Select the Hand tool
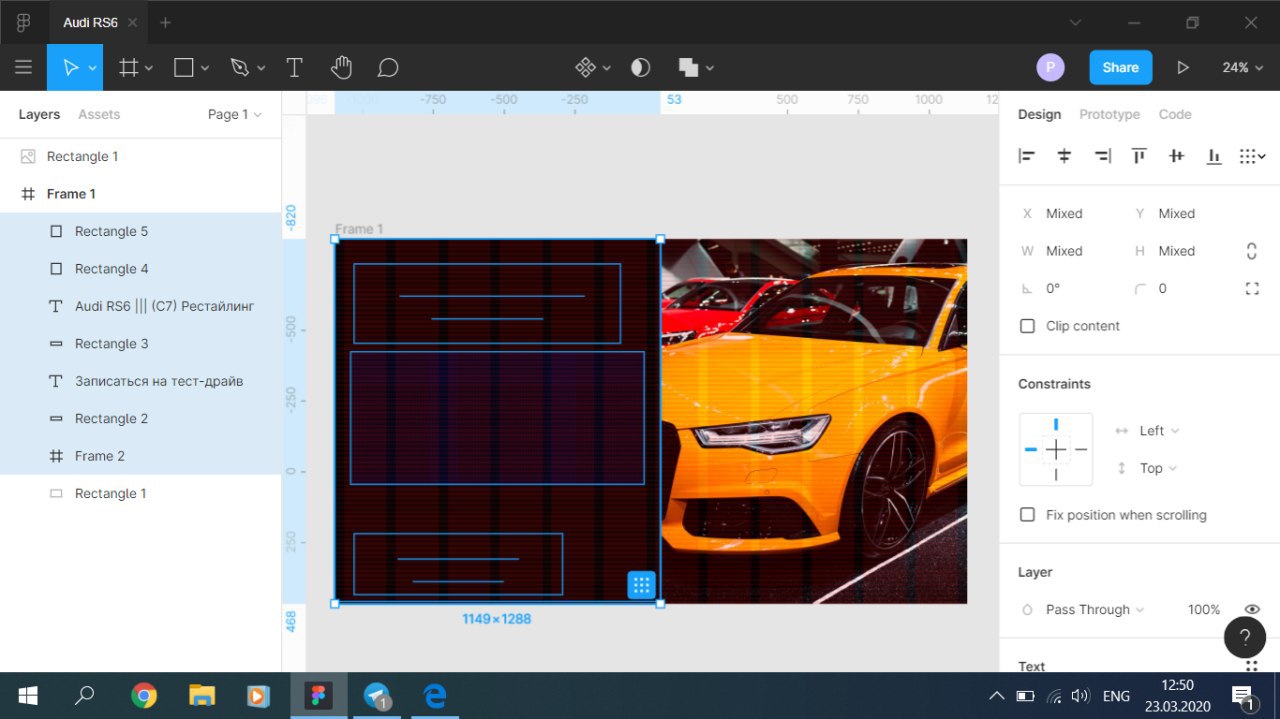 coord(341,67)
